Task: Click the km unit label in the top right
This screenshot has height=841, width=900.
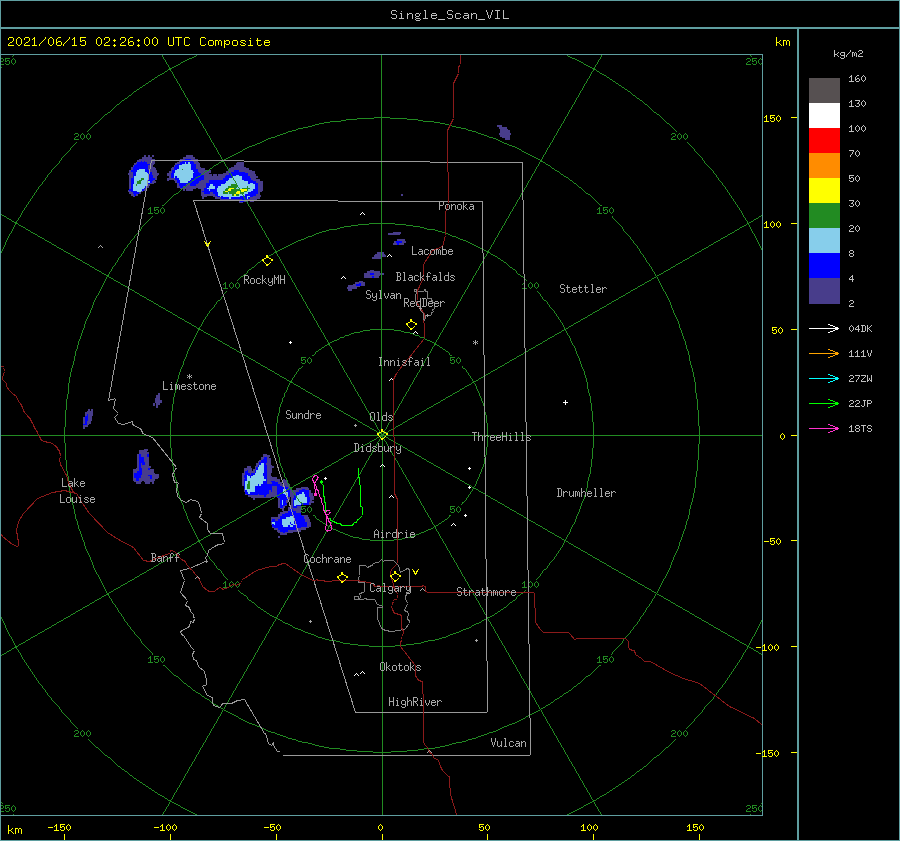Action: point(782,42)
